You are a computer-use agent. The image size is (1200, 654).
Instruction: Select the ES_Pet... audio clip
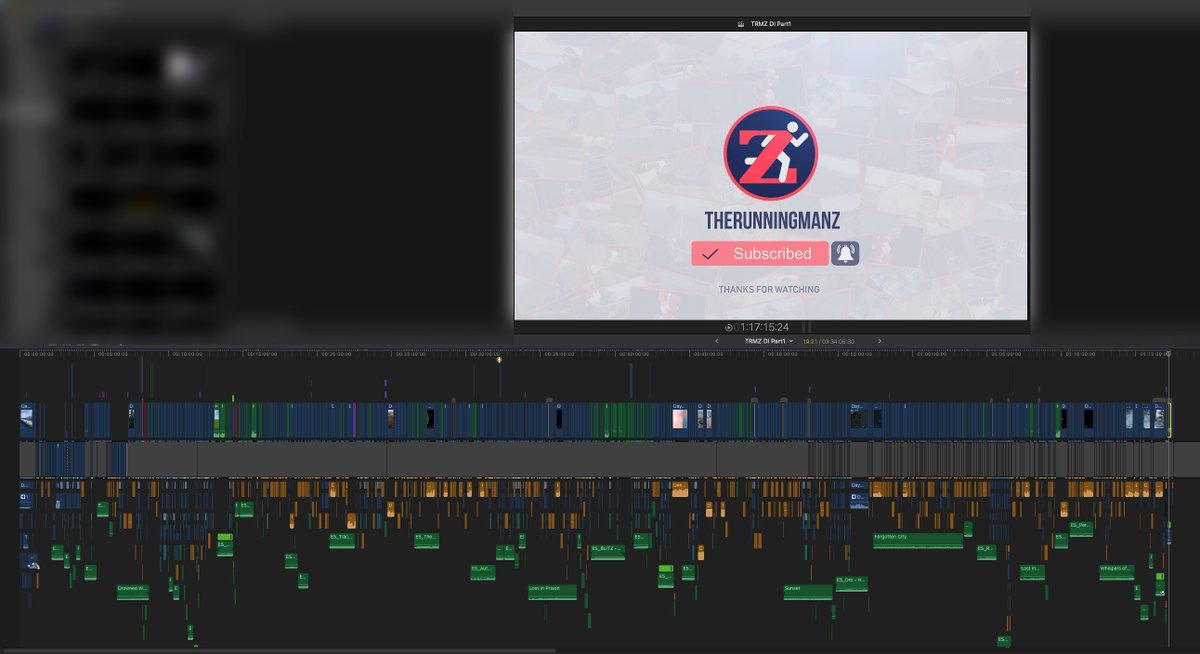click(1081, 527)
